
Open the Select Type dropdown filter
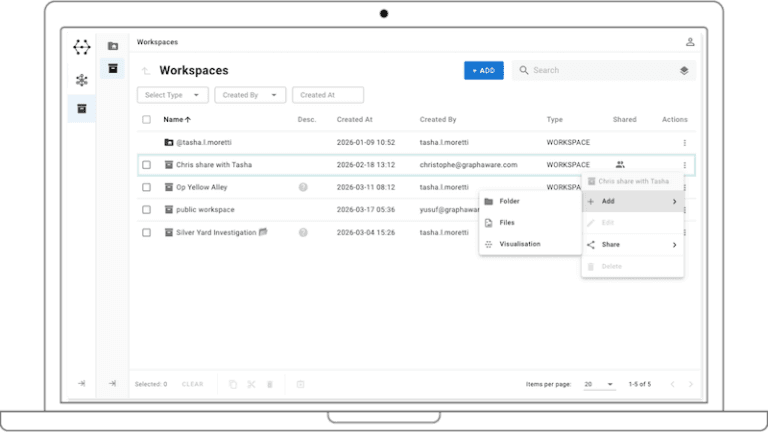pos(172,95)
